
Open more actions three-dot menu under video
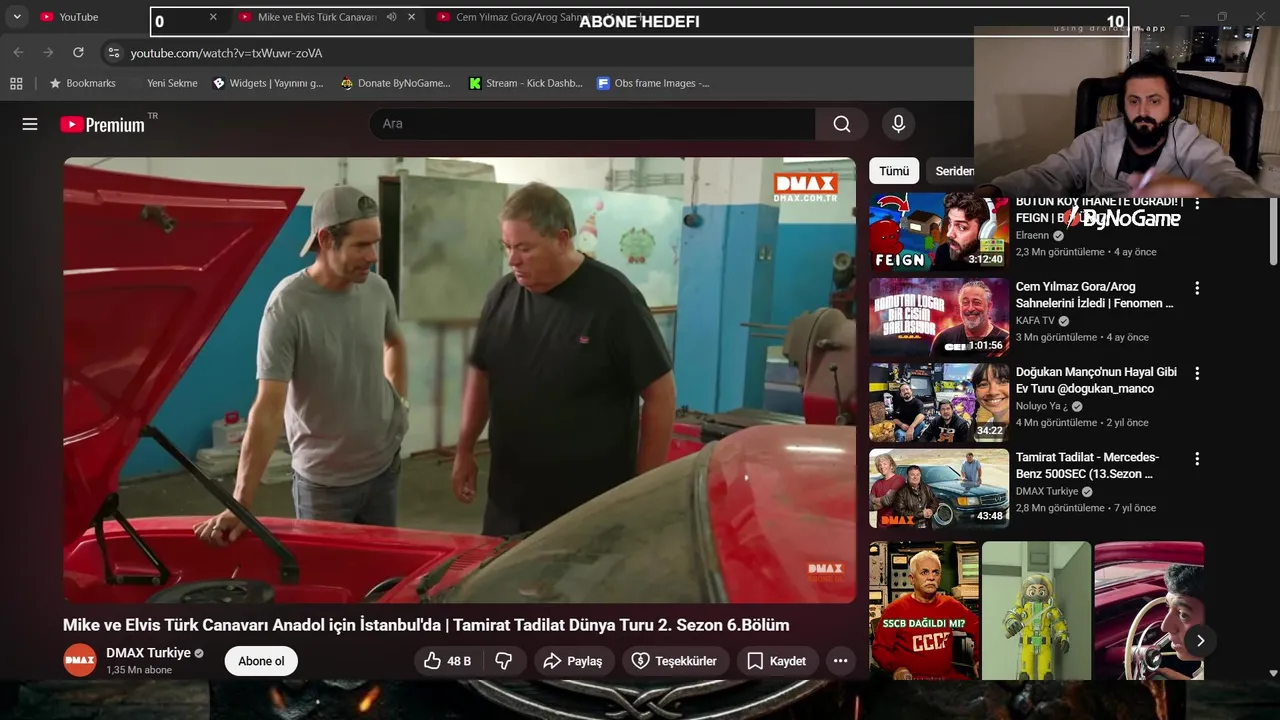840,661
